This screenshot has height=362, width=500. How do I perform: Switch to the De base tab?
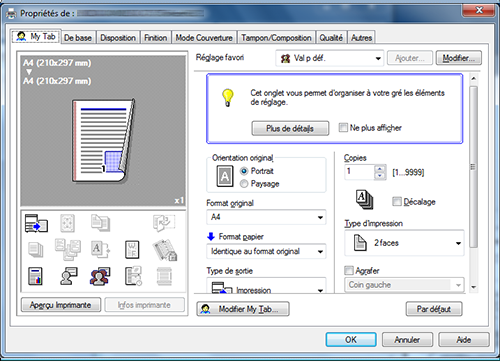coord(78,38)
